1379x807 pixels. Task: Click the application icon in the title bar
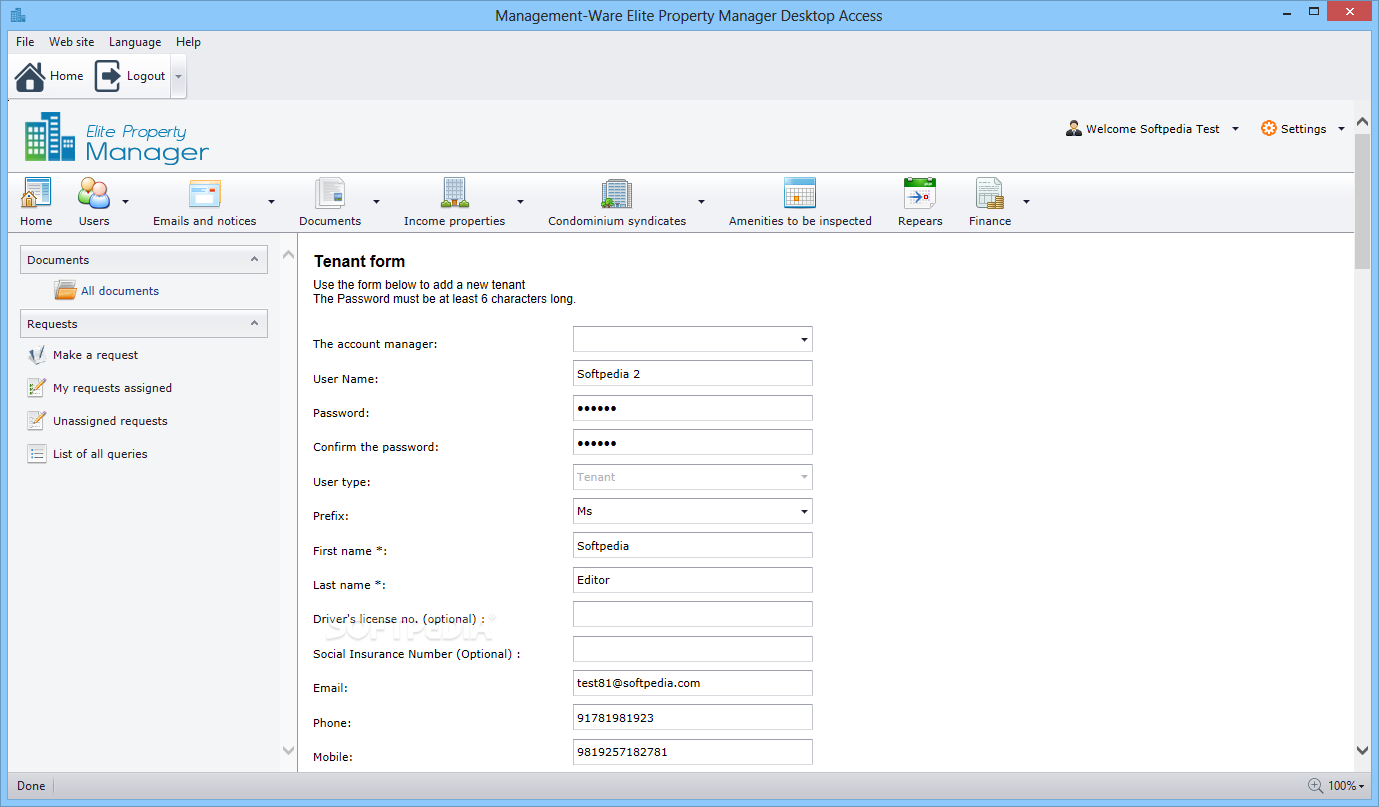click(19, 15)
